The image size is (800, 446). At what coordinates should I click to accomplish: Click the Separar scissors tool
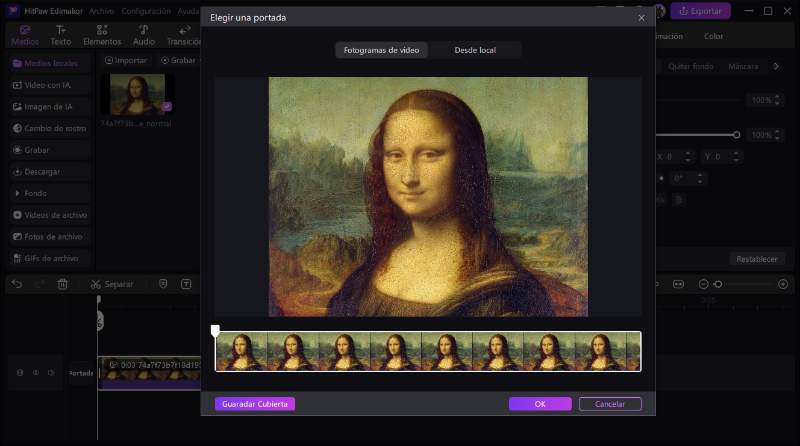112,284
